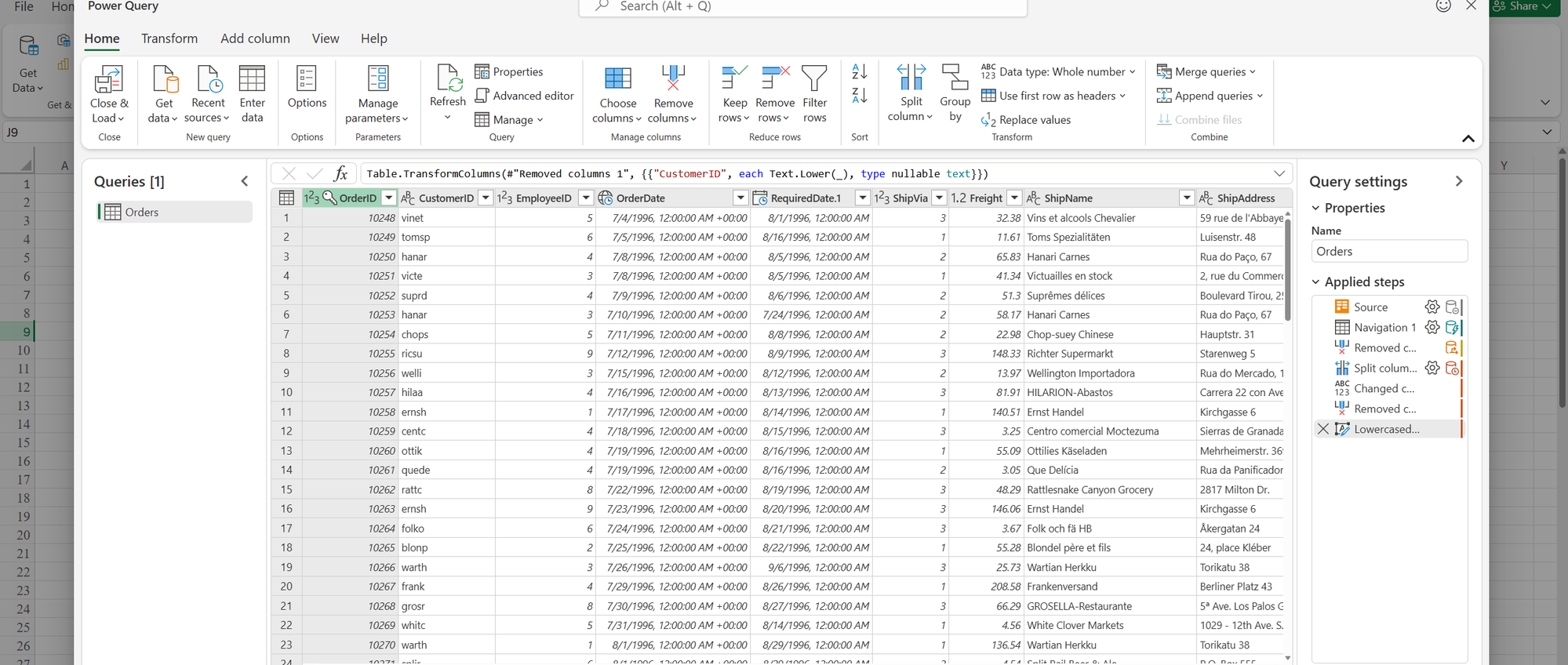Expand the Merge queries dropdown
Screen dimensions: 1568x665
1253,72
